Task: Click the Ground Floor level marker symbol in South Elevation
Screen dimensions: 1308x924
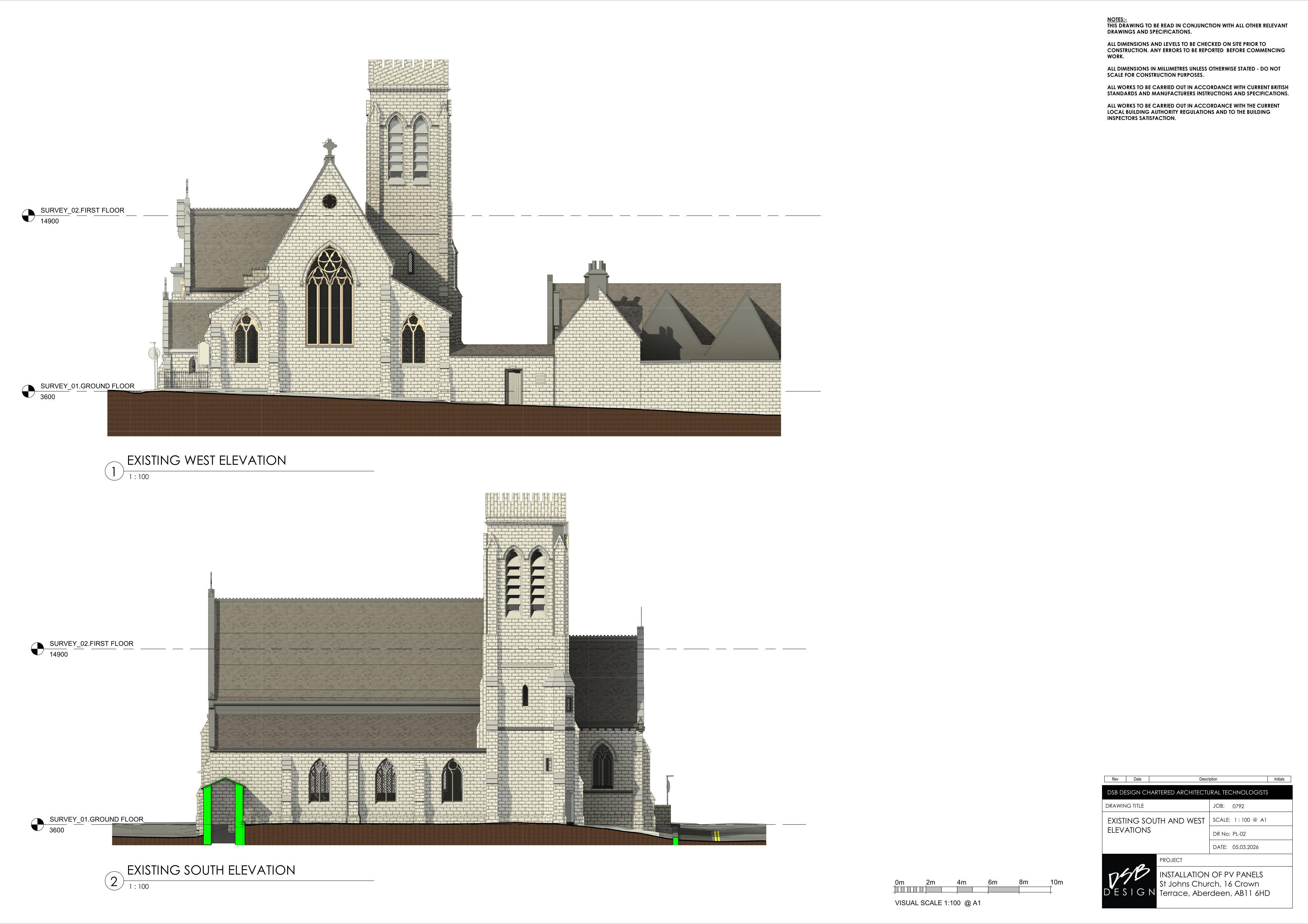Action: tap(37, 824)
